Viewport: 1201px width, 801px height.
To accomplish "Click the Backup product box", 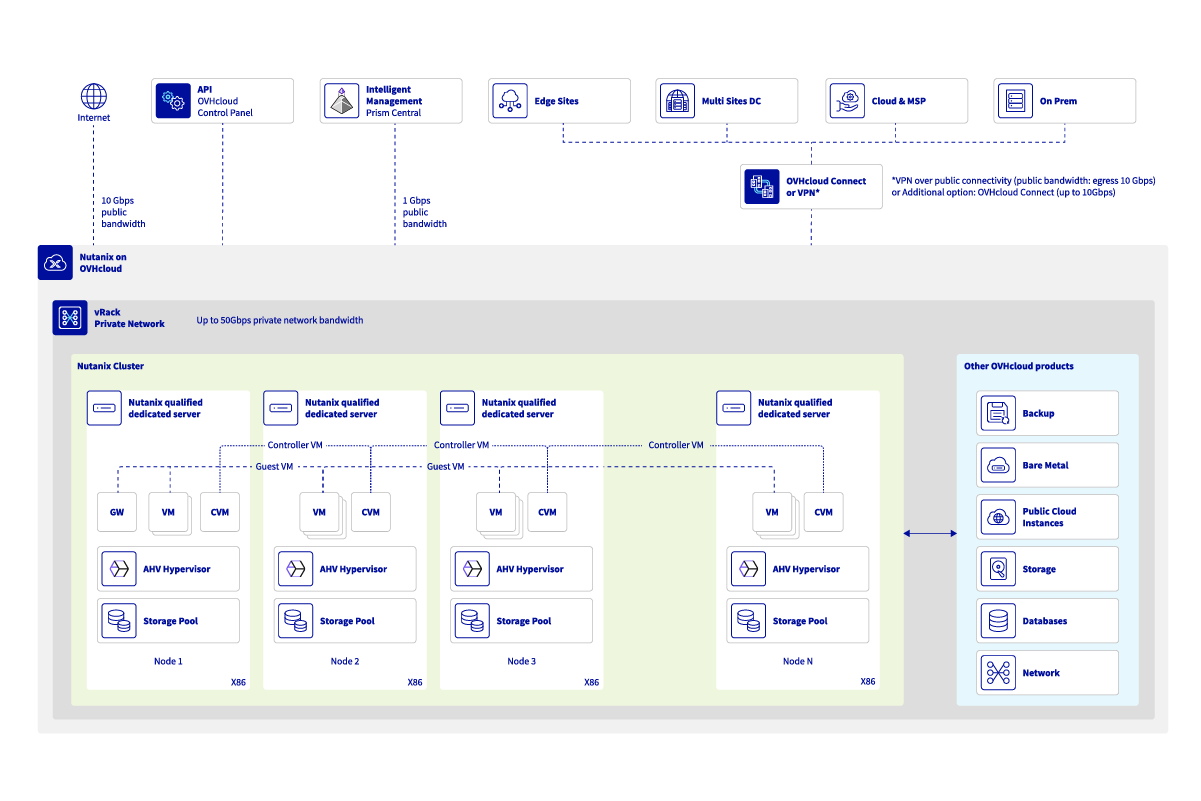I will (1047, 413).
